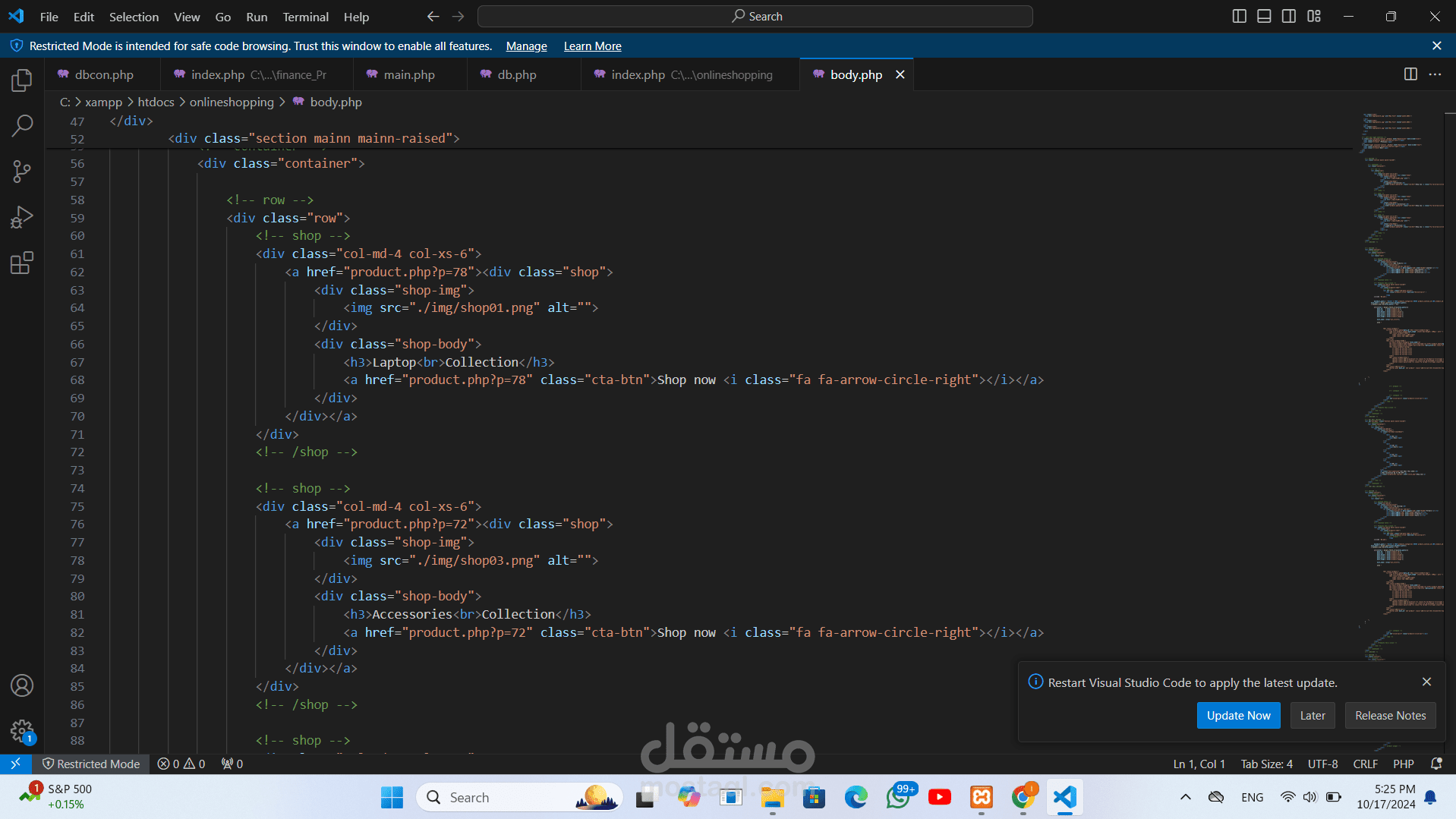Open the editor More Actions ellipsis menu

click(1435, 74)
